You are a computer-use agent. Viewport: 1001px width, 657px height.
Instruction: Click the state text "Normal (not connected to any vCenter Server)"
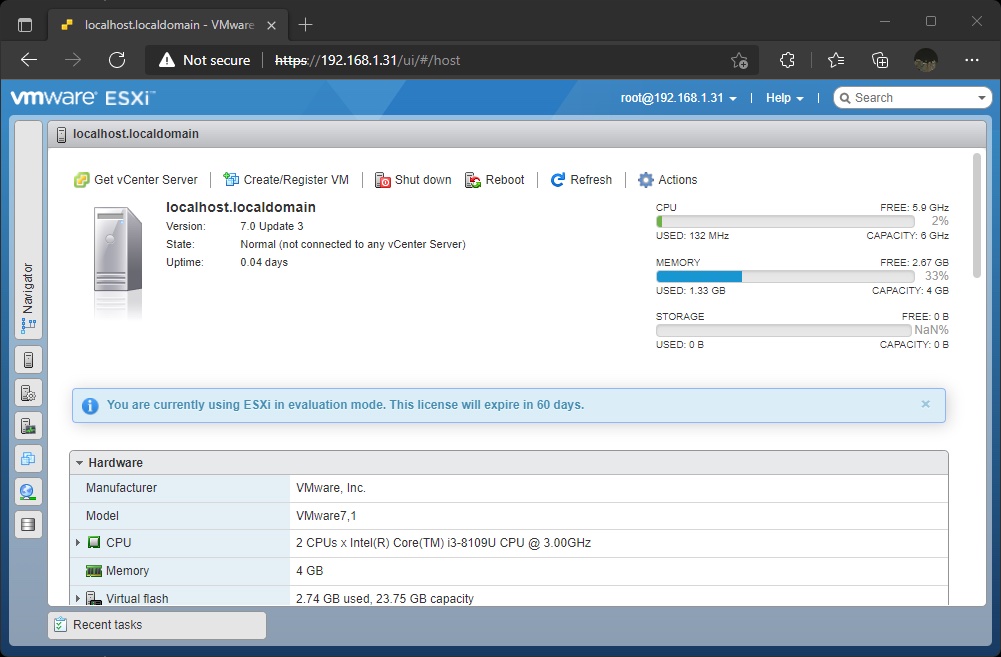(x=353, y=245)
